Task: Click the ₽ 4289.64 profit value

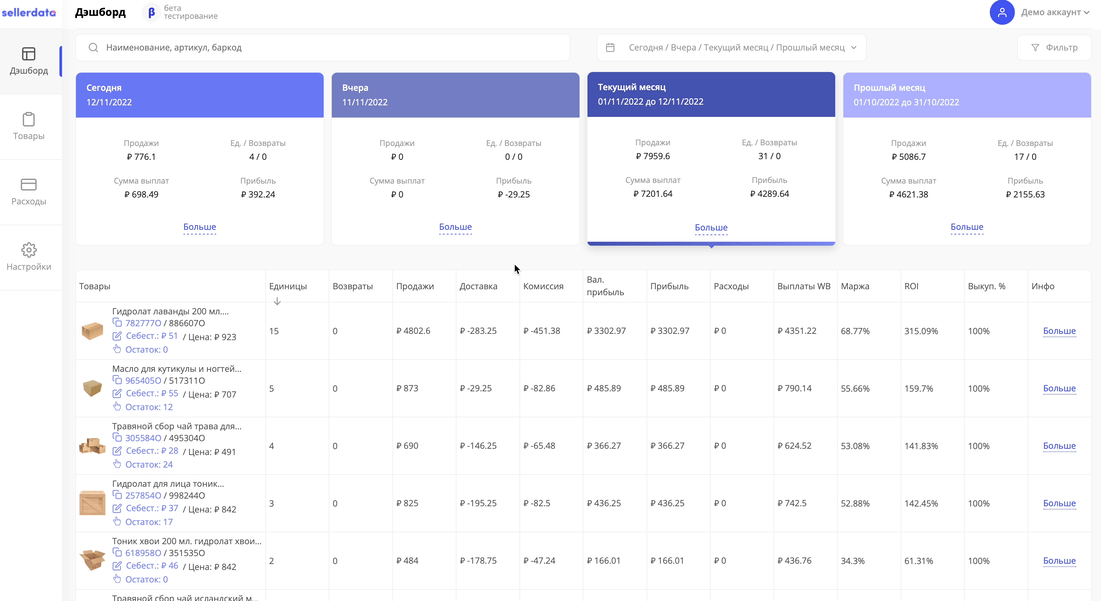Action: point(770,194)
